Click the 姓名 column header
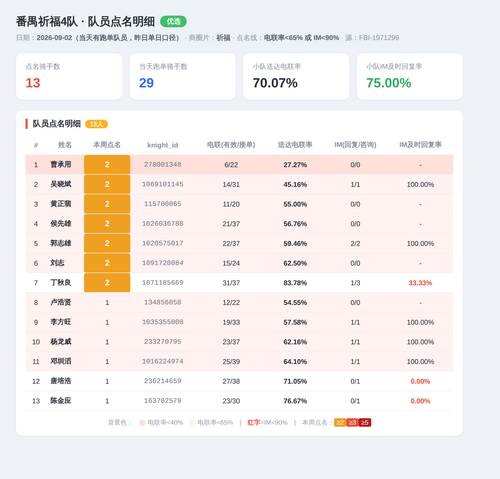 click(65, 145)
